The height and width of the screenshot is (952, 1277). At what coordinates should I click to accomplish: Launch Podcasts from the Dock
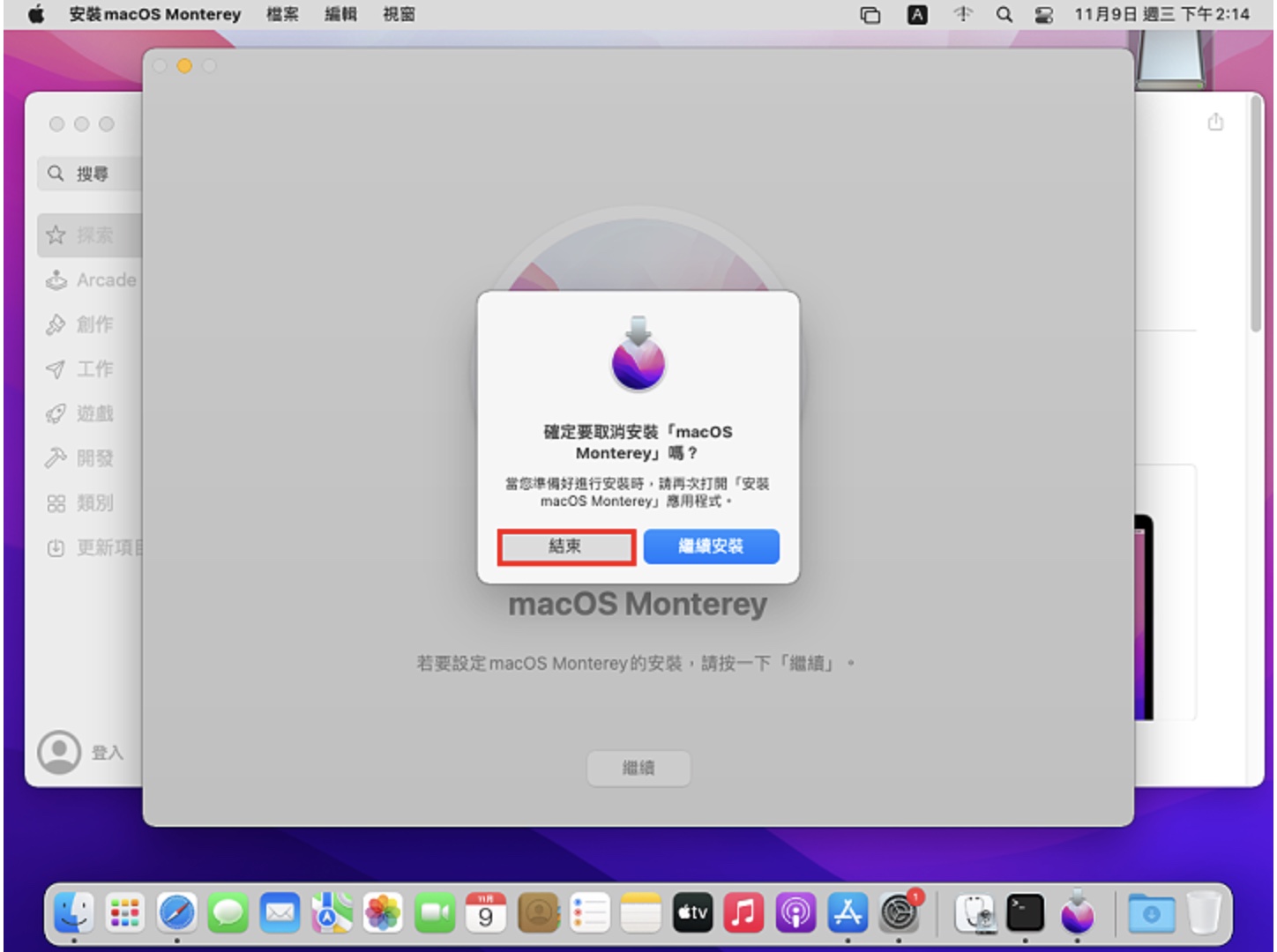tap(795, 912)
